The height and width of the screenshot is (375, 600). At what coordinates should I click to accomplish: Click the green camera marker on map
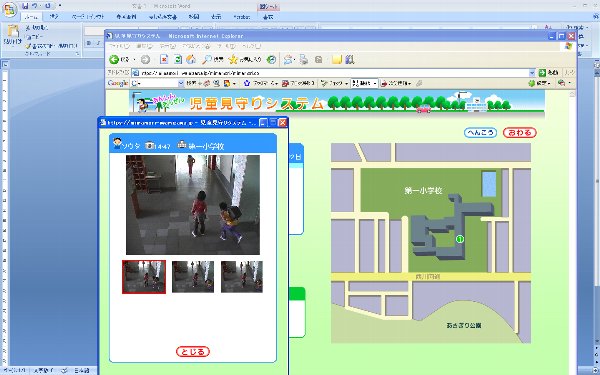point(460,239)
